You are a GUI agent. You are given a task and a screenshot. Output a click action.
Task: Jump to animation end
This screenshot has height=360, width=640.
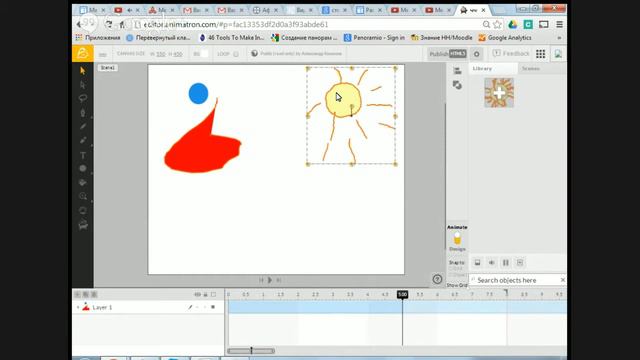[x=279, y=280]
